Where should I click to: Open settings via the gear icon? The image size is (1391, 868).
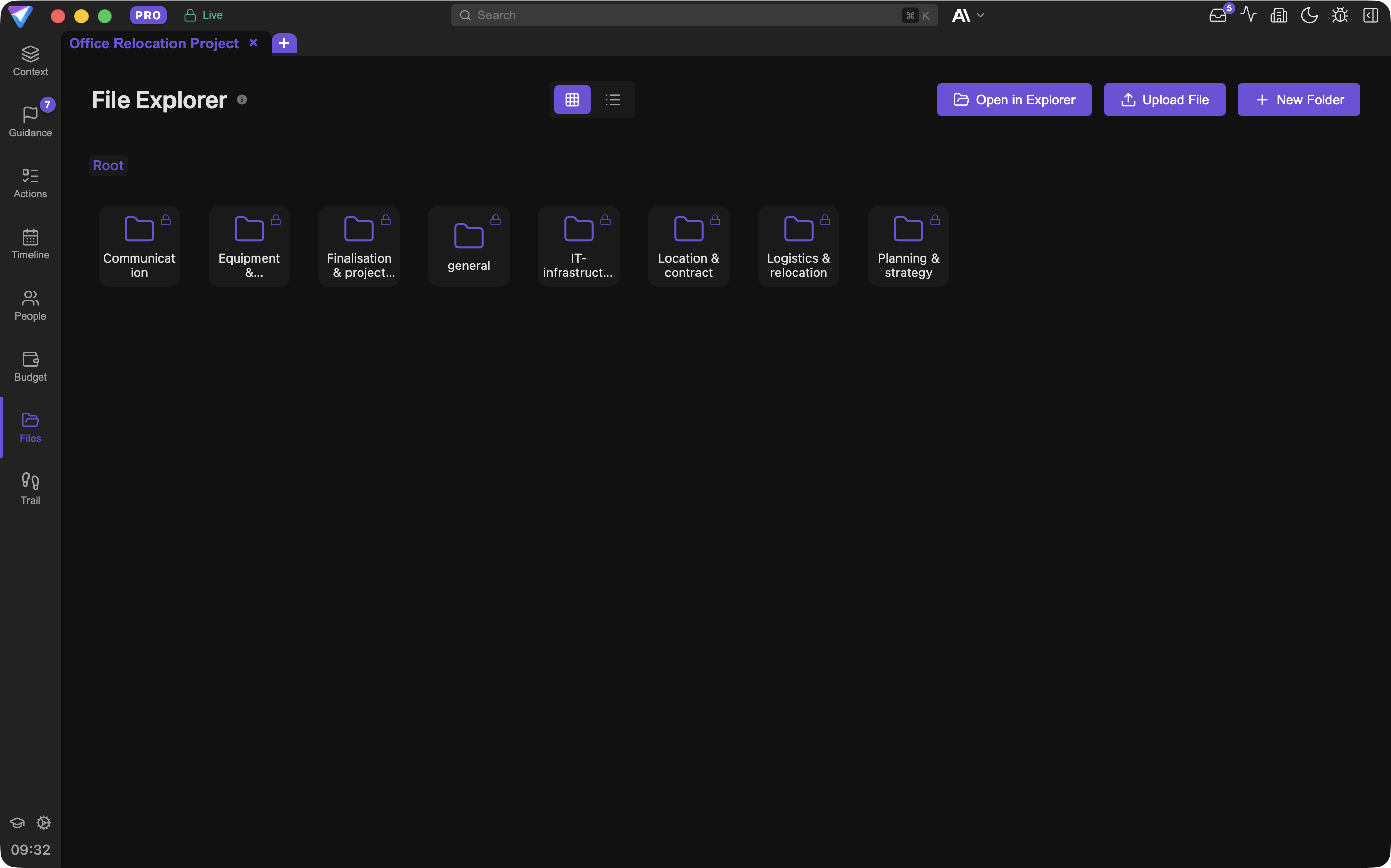click(44, 823)
